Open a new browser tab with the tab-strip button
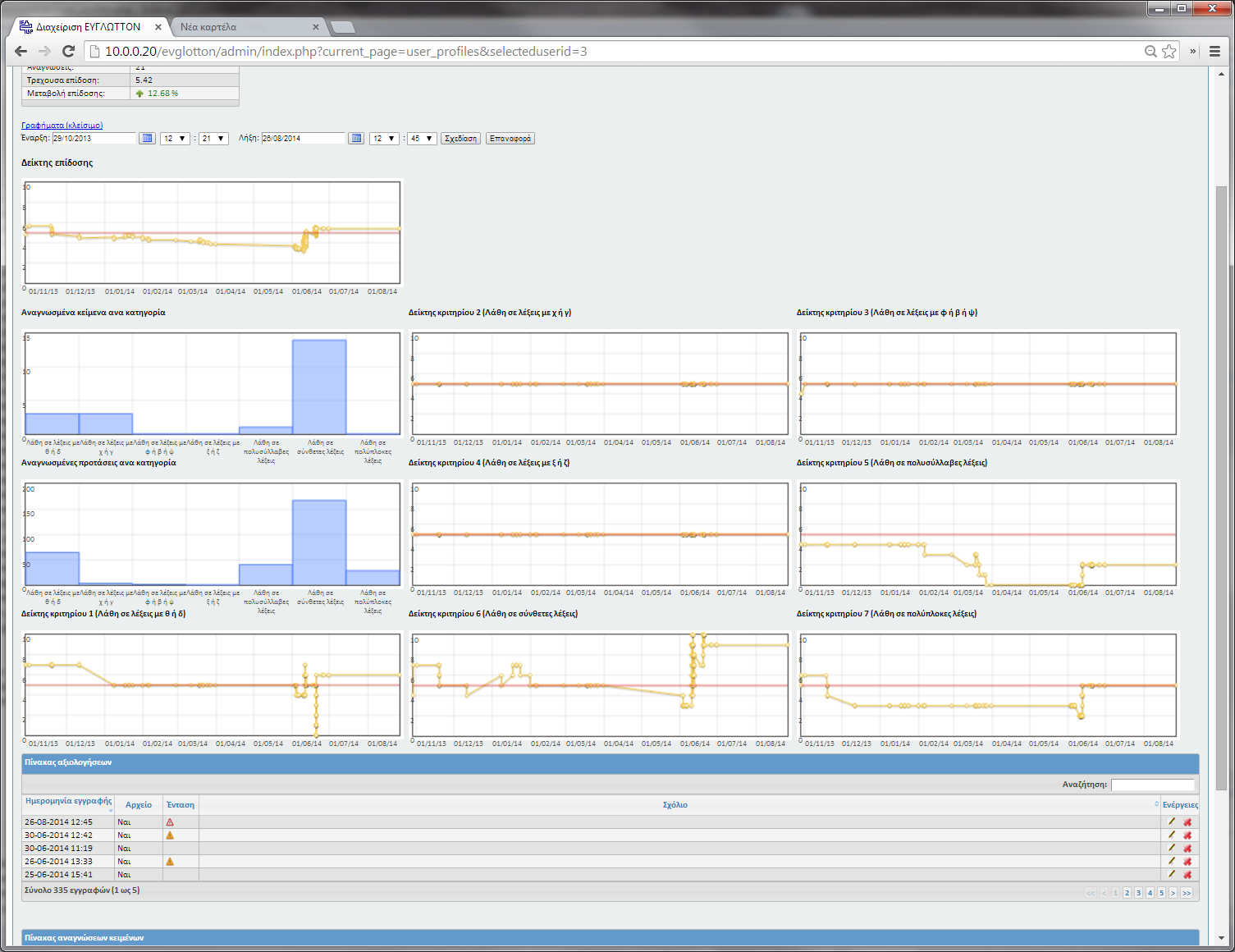 [343, 27]
